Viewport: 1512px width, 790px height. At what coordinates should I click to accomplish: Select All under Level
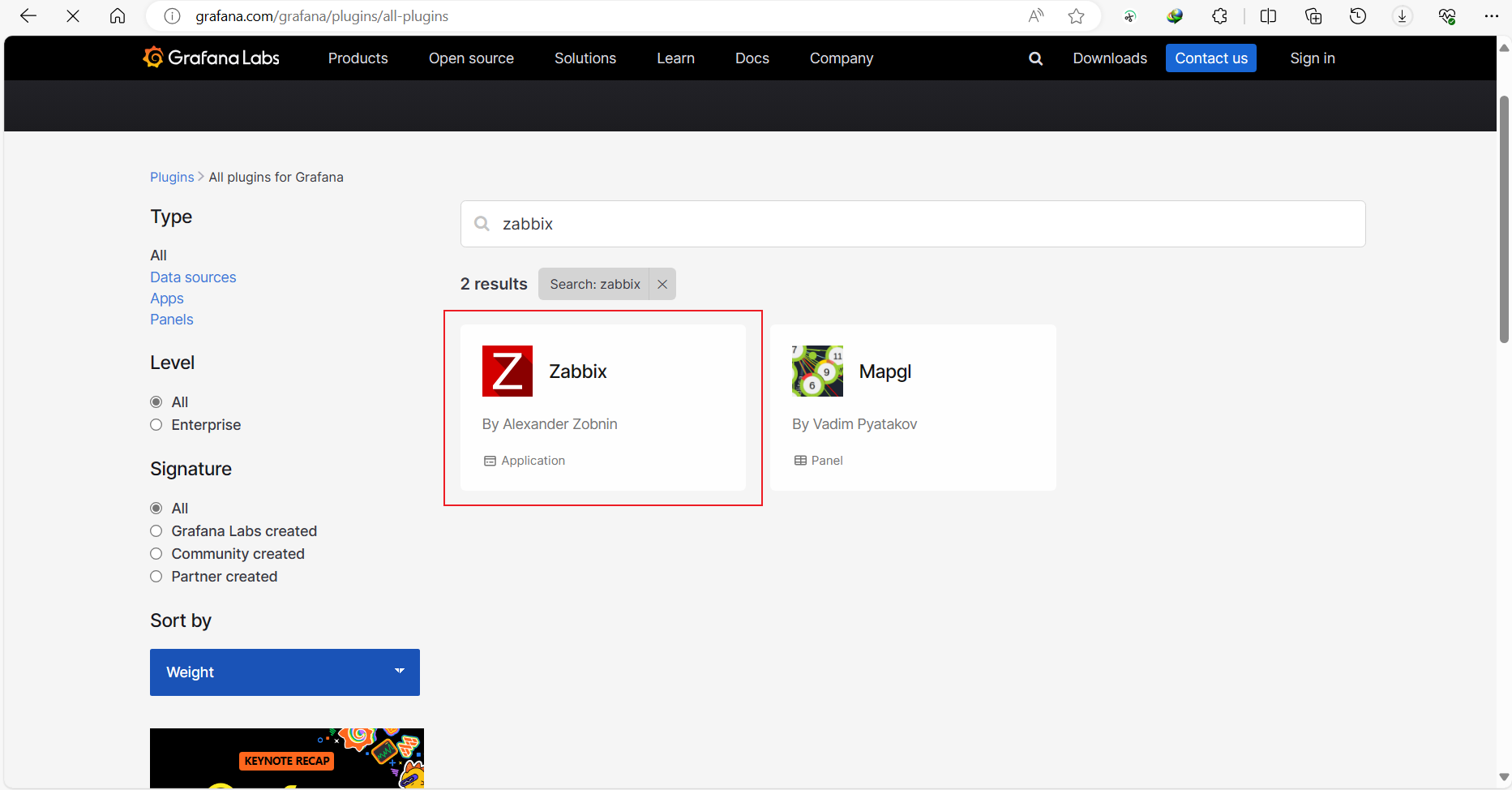click(x=156, y=402)
